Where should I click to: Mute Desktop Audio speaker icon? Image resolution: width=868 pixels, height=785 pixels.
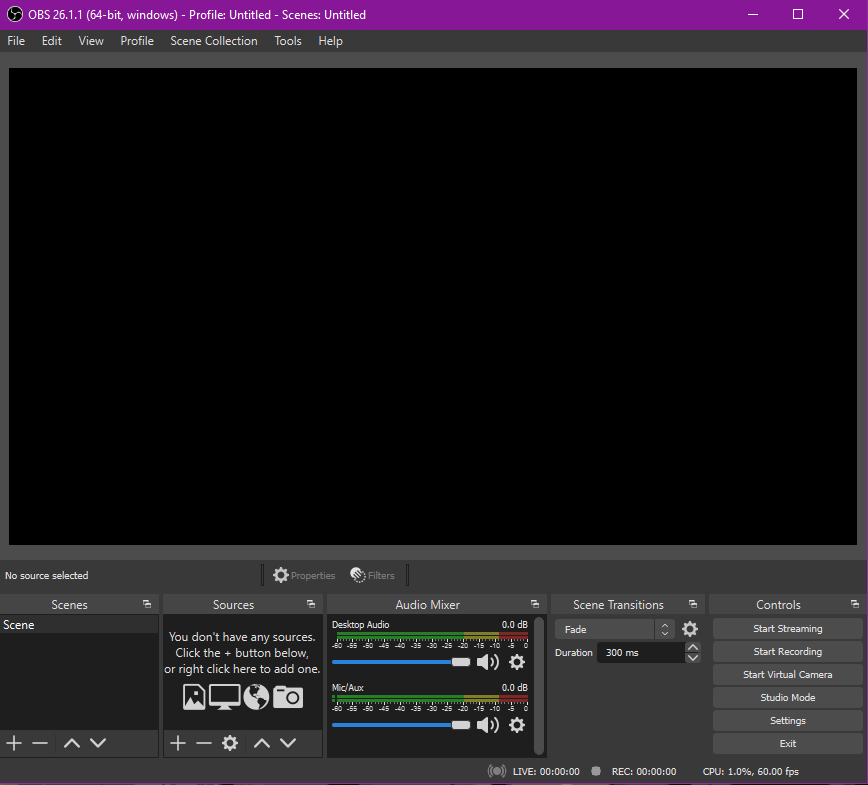point(487,662)
